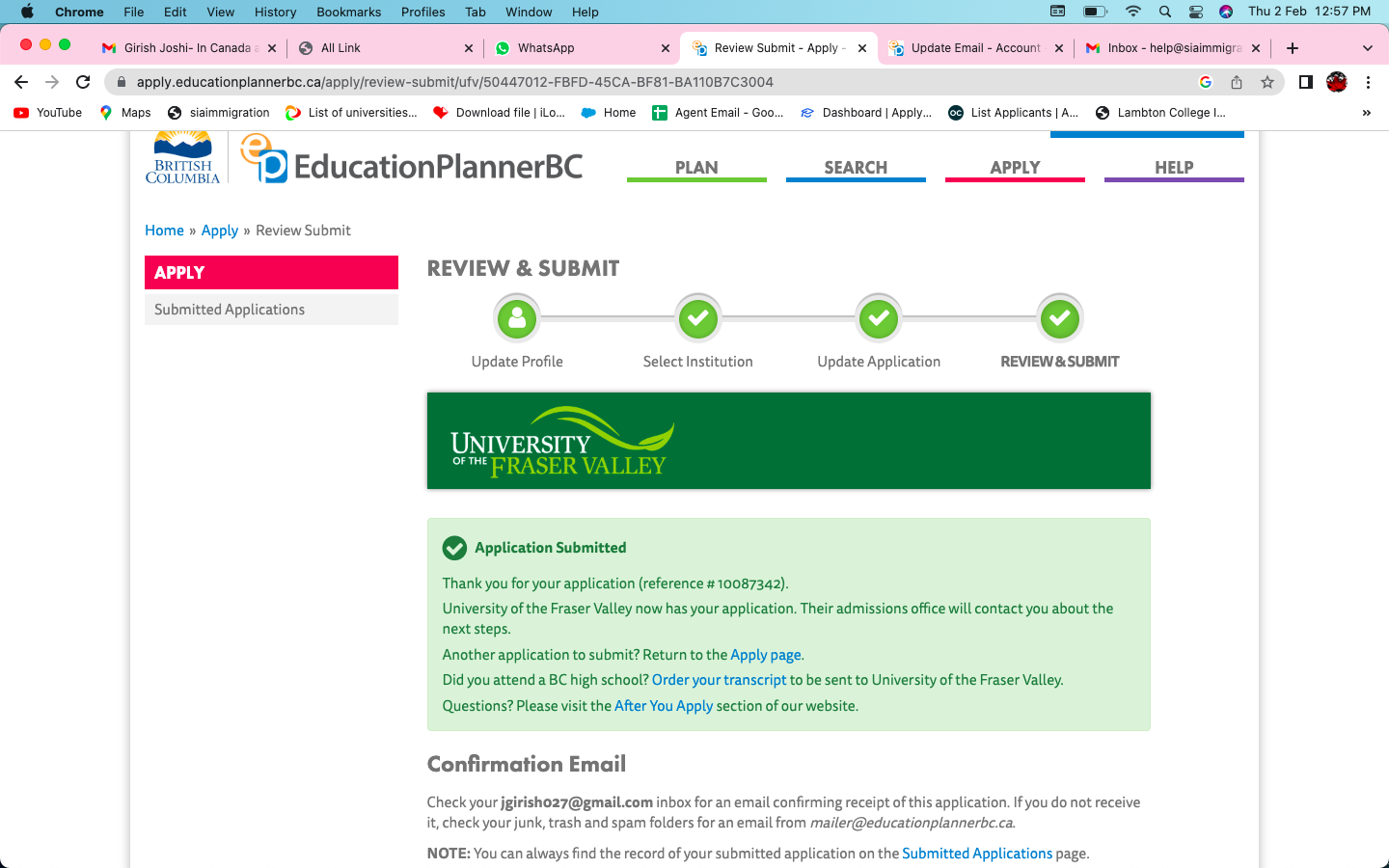This screenshot has width=1389, height=868.
Task: Click the browser Back arrow
Action: pyautogui.click(x=21, y=82)
